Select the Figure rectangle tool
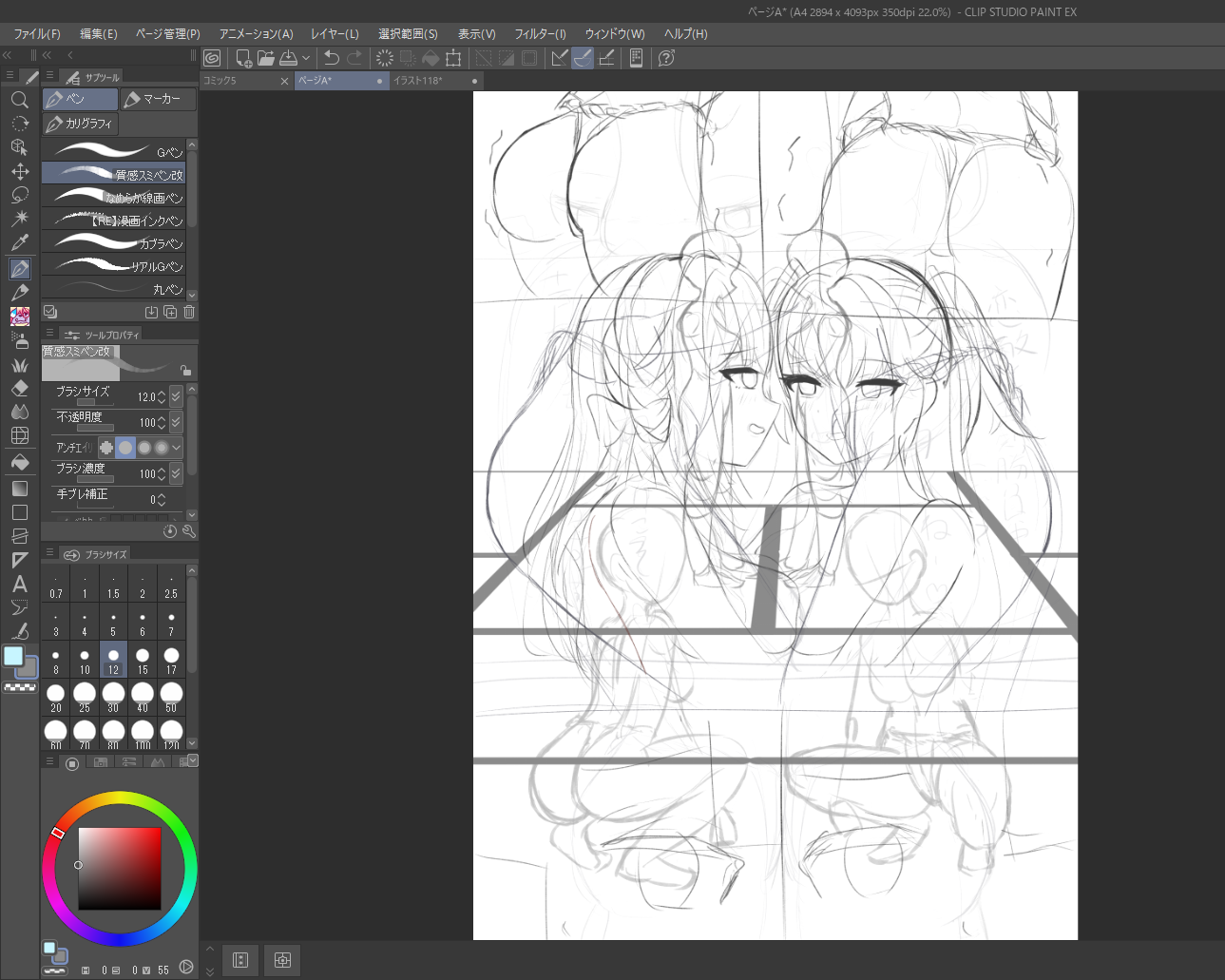The image size is (1225, 980). click(19, 512)
